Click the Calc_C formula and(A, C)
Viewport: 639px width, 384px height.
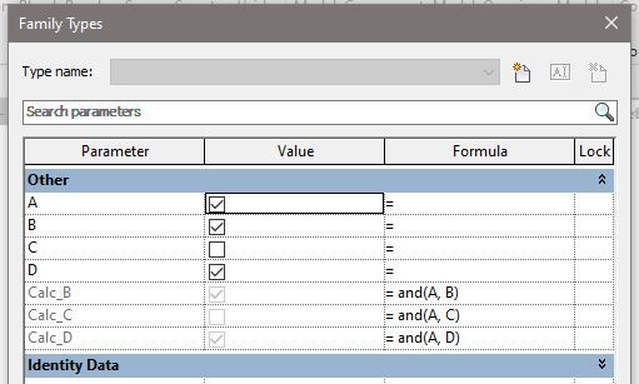pyautogui.click(x=428, y=316)
